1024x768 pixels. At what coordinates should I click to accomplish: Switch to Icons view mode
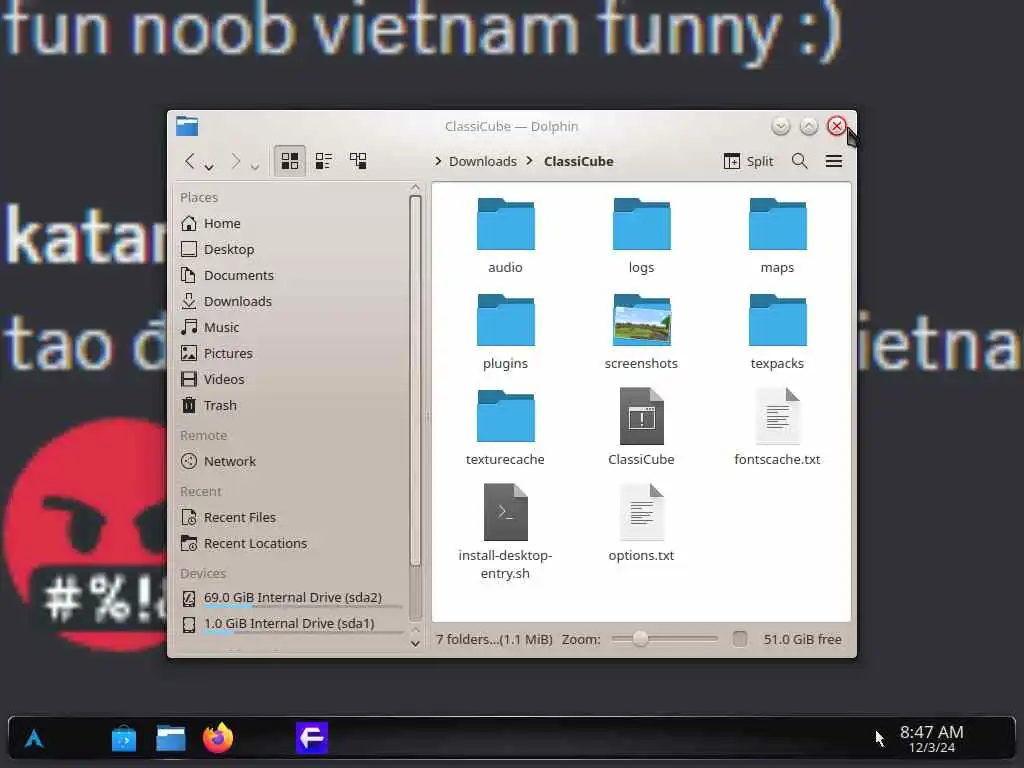click(x=289, y=161)
